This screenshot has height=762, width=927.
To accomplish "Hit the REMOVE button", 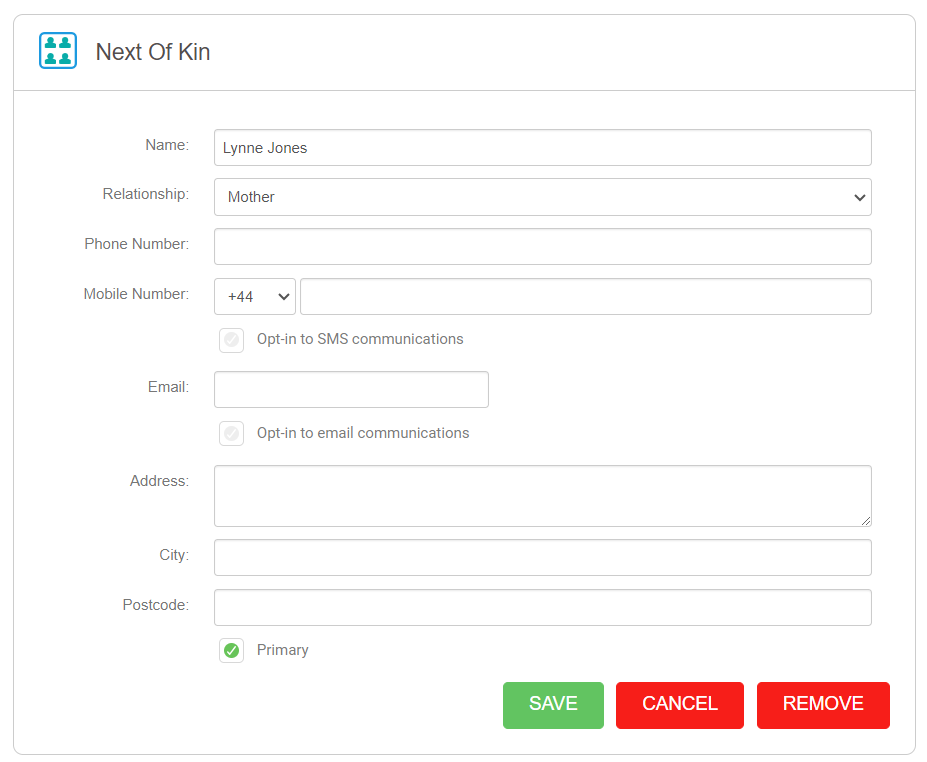I will pyautogui.click(x=822, y=705).
